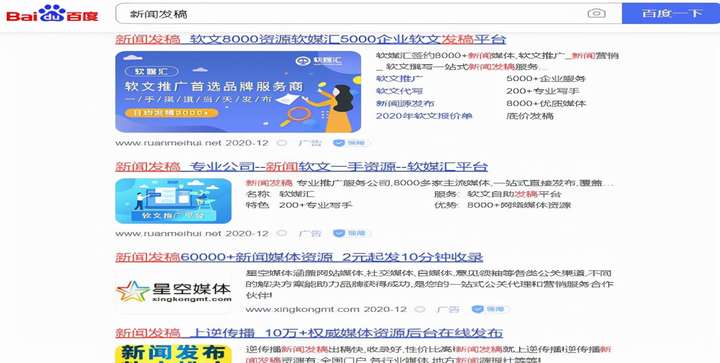Click the 广告 label under second result

(x=310, y=233)
